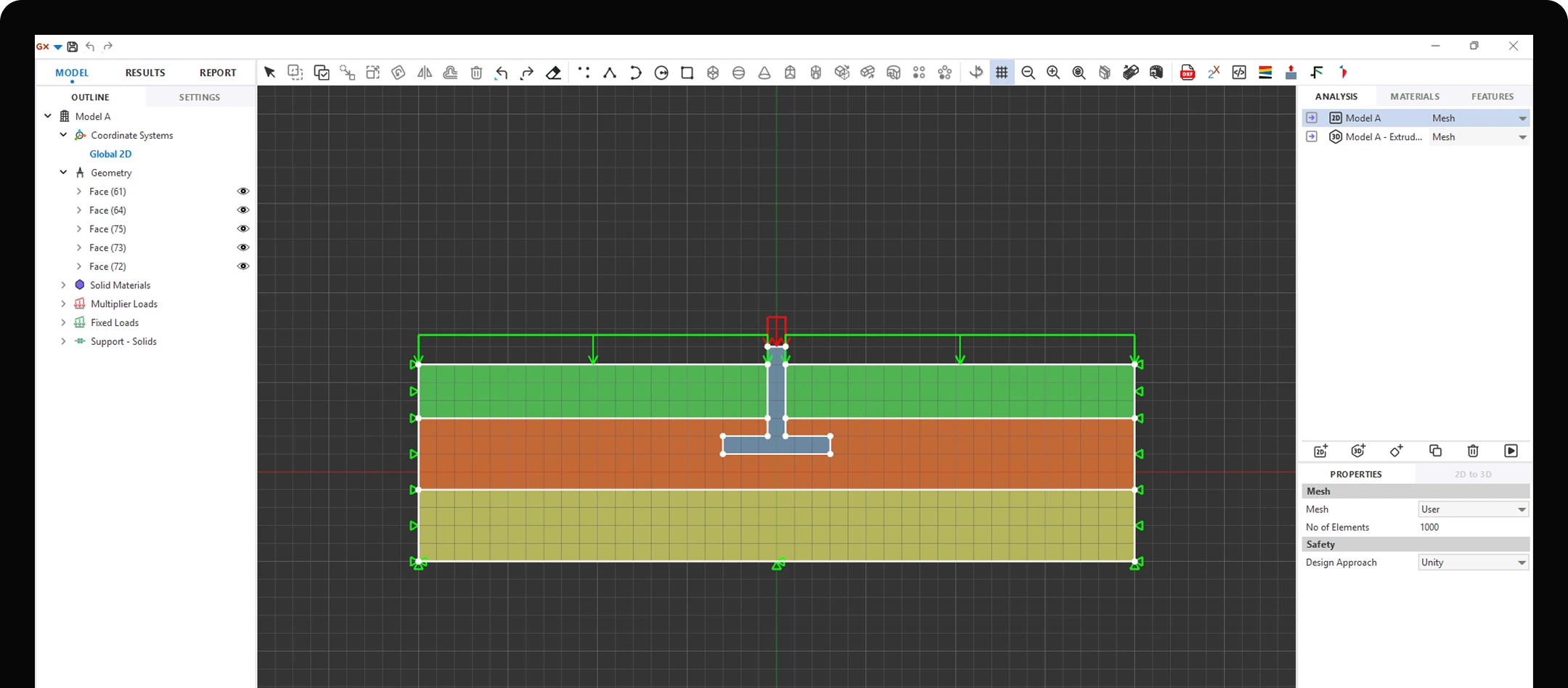Open the Design Approach dropdown showing Unity
This screenshot has width=1568, height=688.
click(x=1472, y=562)
